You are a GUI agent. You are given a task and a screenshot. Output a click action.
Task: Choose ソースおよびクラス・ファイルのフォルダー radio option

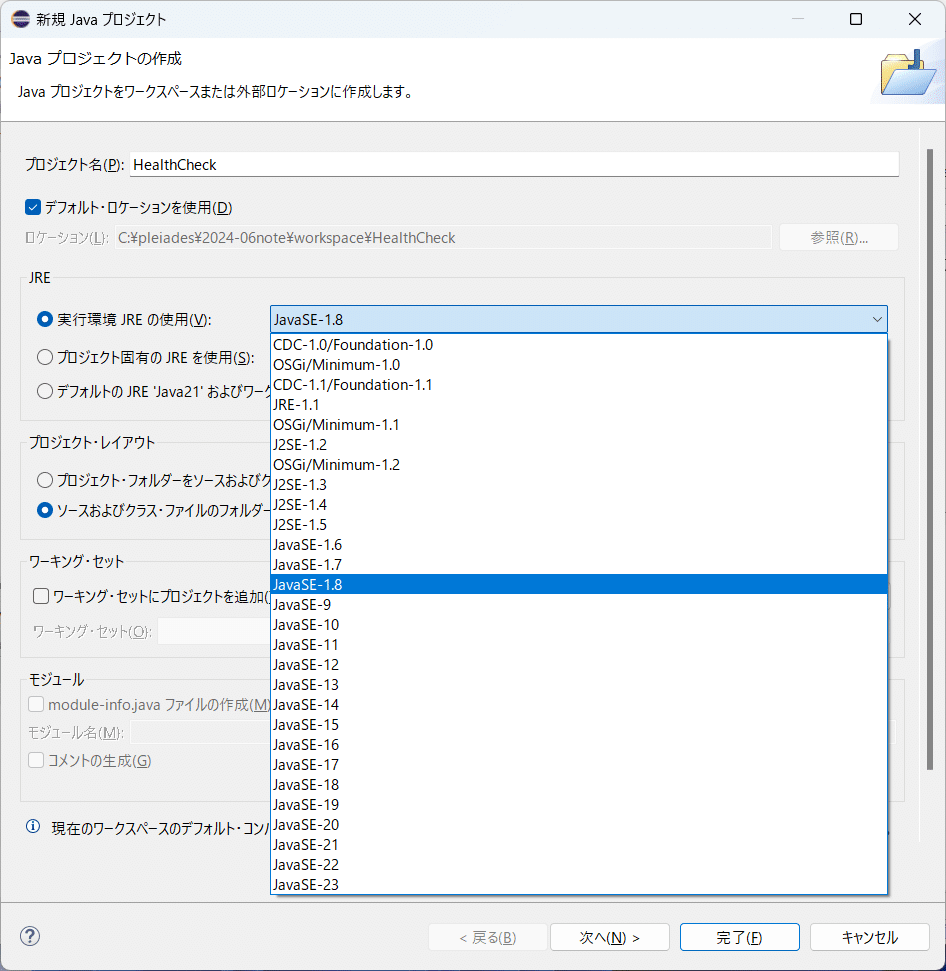click(x=45, y=510)
